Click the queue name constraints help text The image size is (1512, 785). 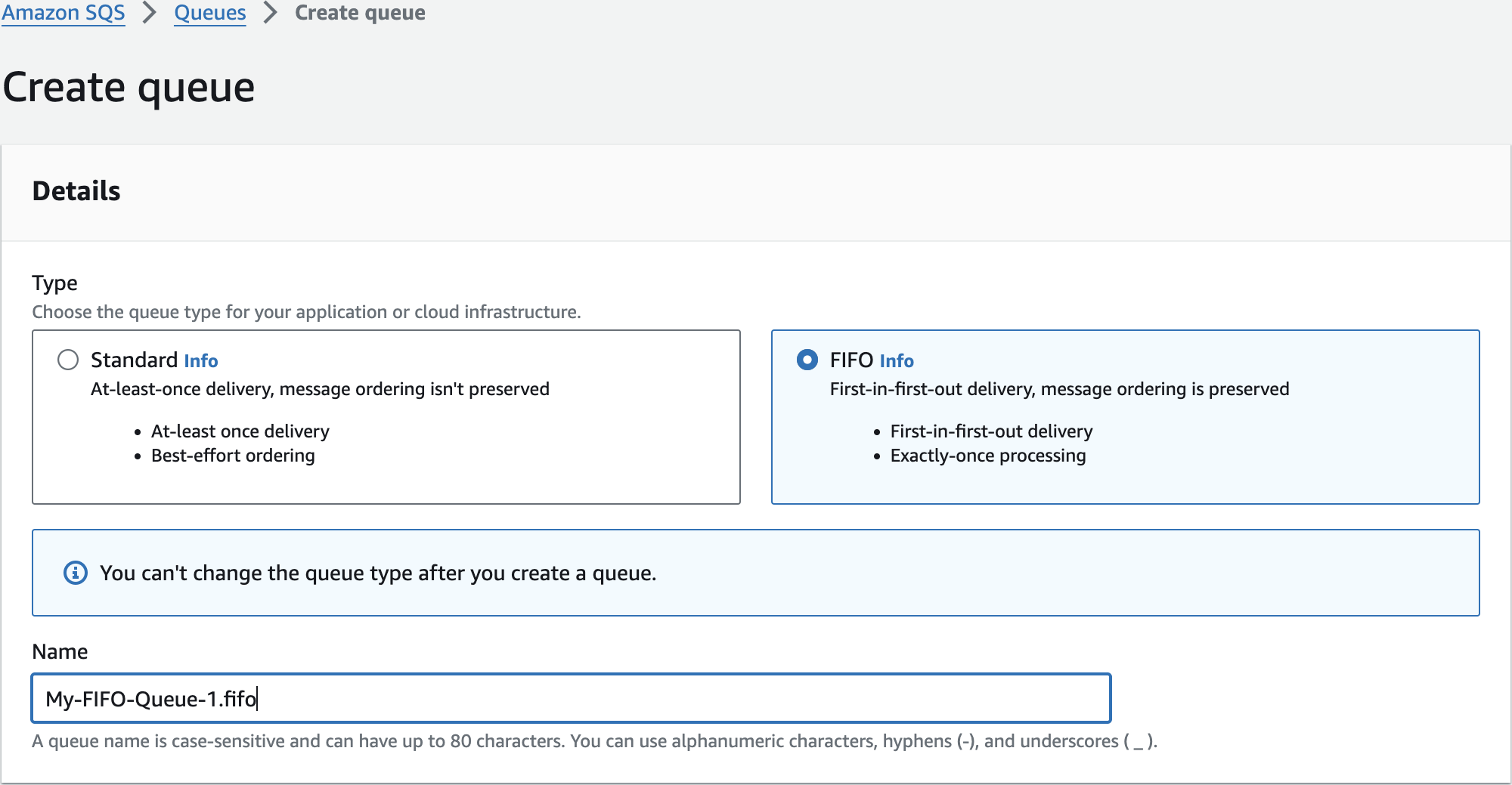point(594,741)
